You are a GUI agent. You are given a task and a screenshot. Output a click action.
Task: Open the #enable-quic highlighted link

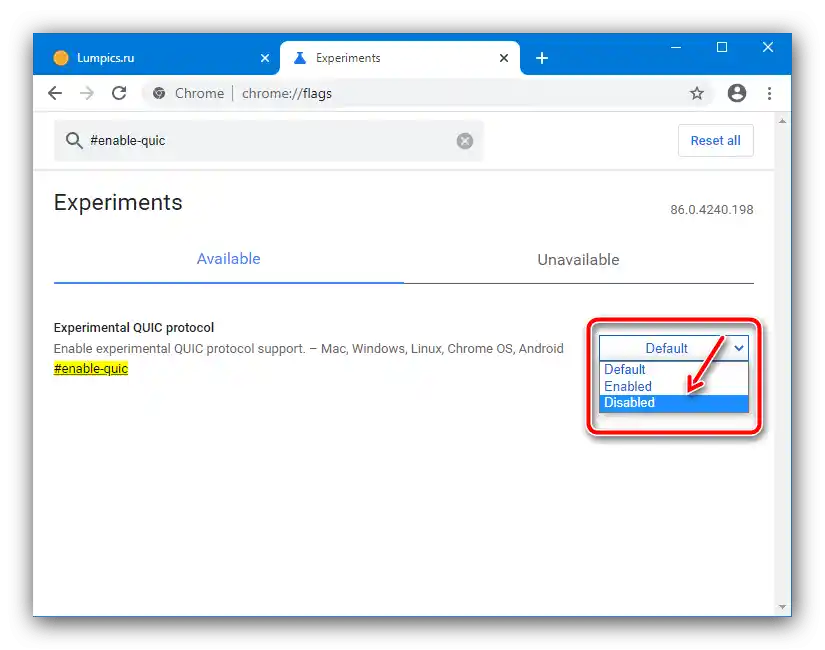90,368
